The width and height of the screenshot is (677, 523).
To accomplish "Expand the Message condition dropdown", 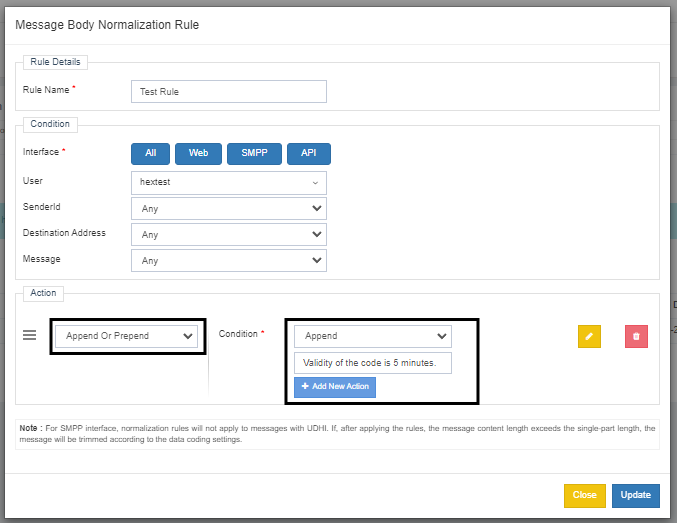I will coord(228,260).
